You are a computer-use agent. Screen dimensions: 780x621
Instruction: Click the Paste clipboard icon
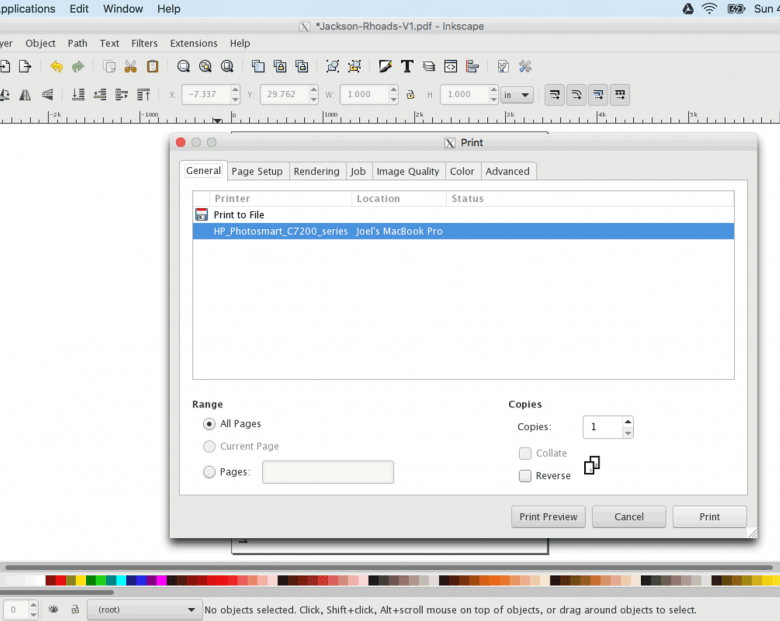(x=152, y=67)
